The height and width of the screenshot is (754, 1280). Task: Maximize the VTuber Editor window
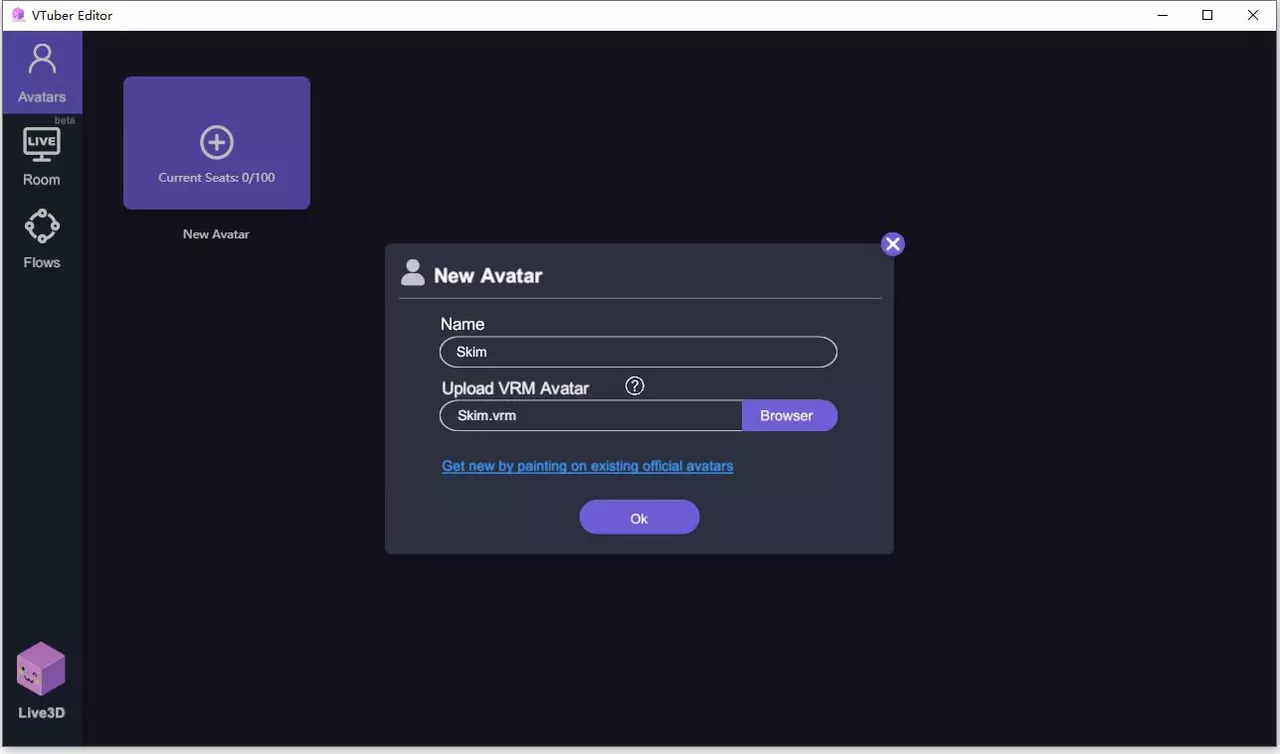click(x=1208, y=15)
